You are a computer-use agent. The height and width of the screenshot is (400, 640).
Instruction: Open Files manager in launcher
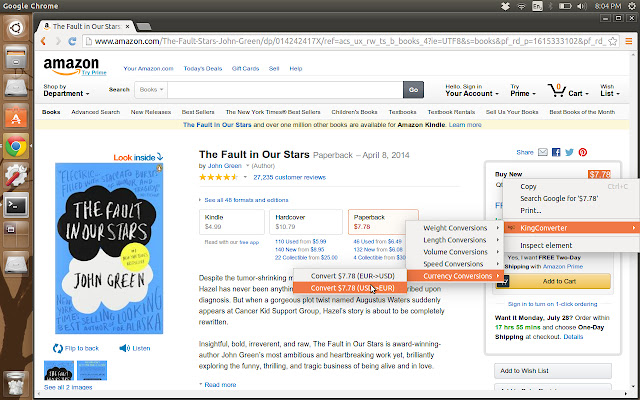(16, 57)
